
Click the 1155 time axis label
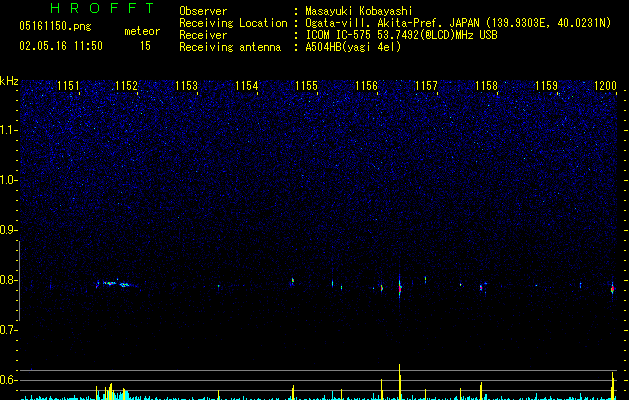306,86
